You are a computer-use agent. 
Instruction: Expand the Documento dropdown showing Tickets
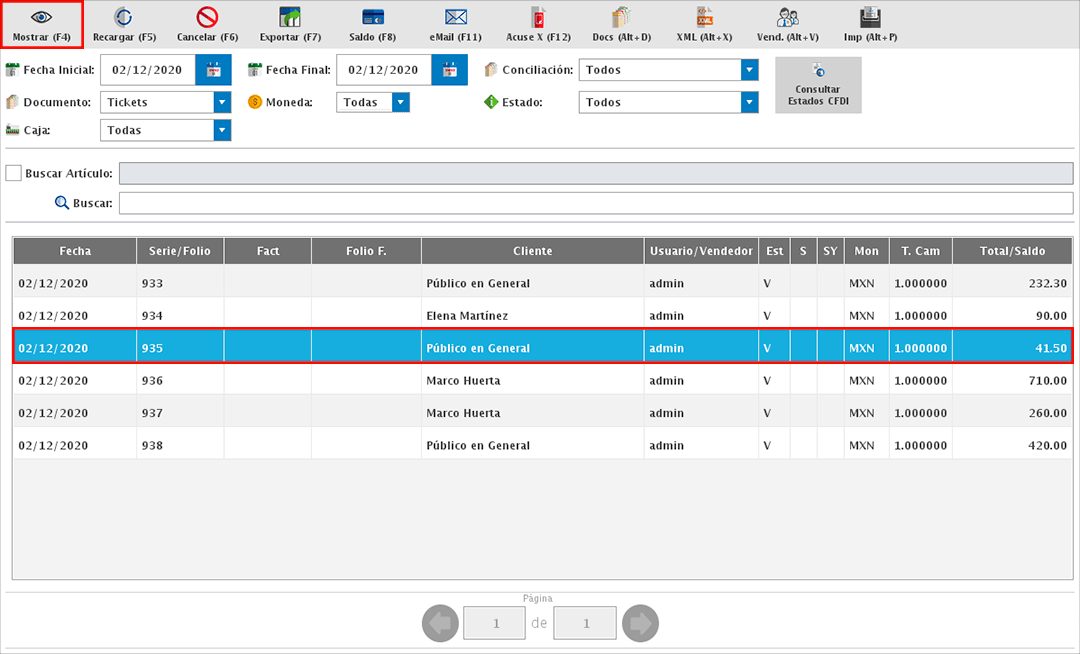[222, 102]
